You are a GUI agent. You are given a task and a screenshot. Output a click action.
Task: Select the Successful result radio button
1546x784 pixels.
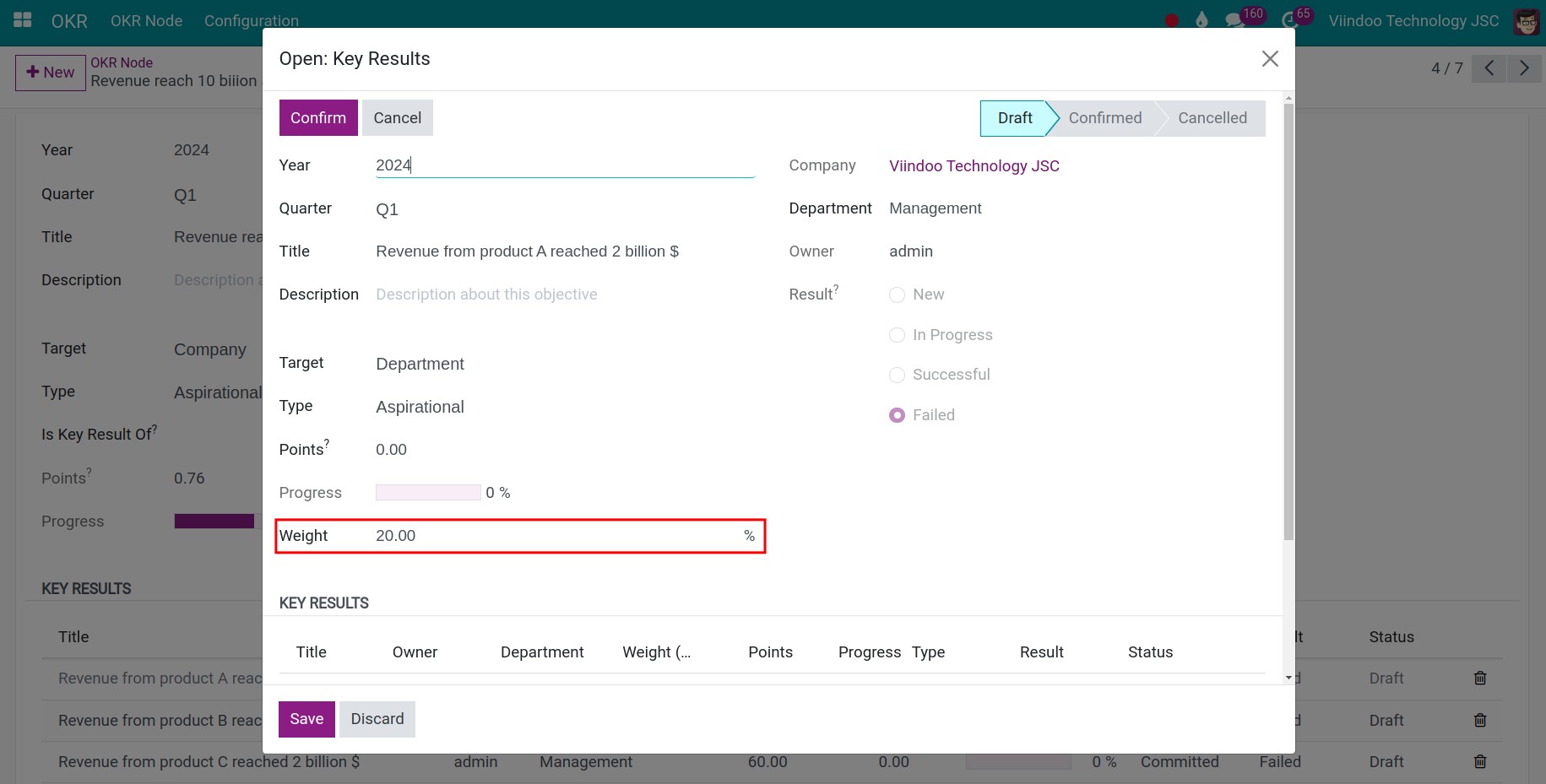pyautogui.click(x=897, y=375)
